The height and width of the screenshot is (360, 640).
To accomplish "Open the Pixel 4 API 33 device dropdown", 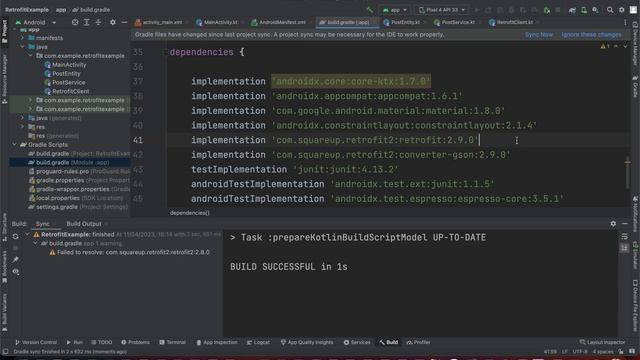I will (442, 10).
